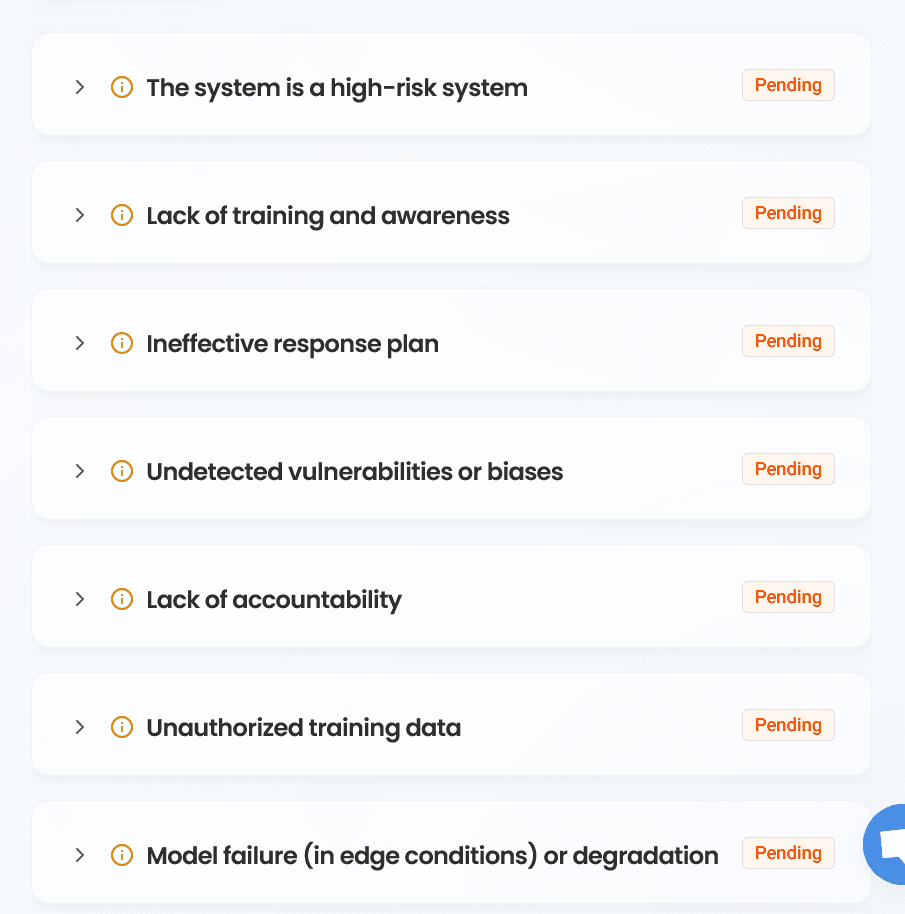
Task: Expand 'The system is a high-risk system' section
Action: [80, 87]
